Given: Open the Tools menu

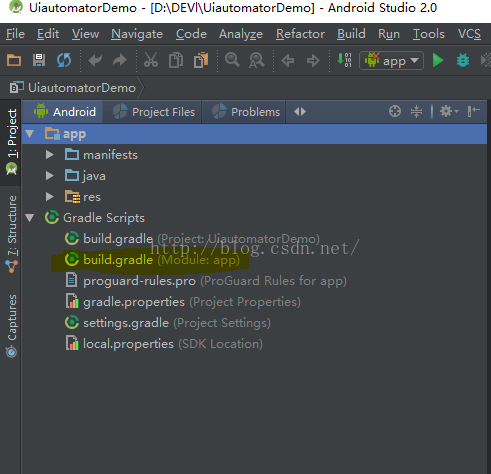Looking at the screenshot, I should (x=429, y=34).
